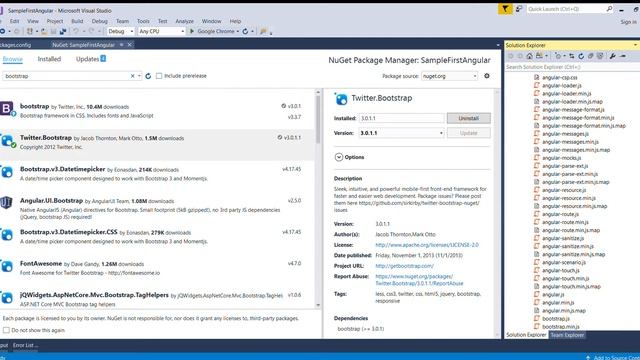Open the Report Abuse nuget.org link
This screenshot has height=360, width=640.
(419, 280)
